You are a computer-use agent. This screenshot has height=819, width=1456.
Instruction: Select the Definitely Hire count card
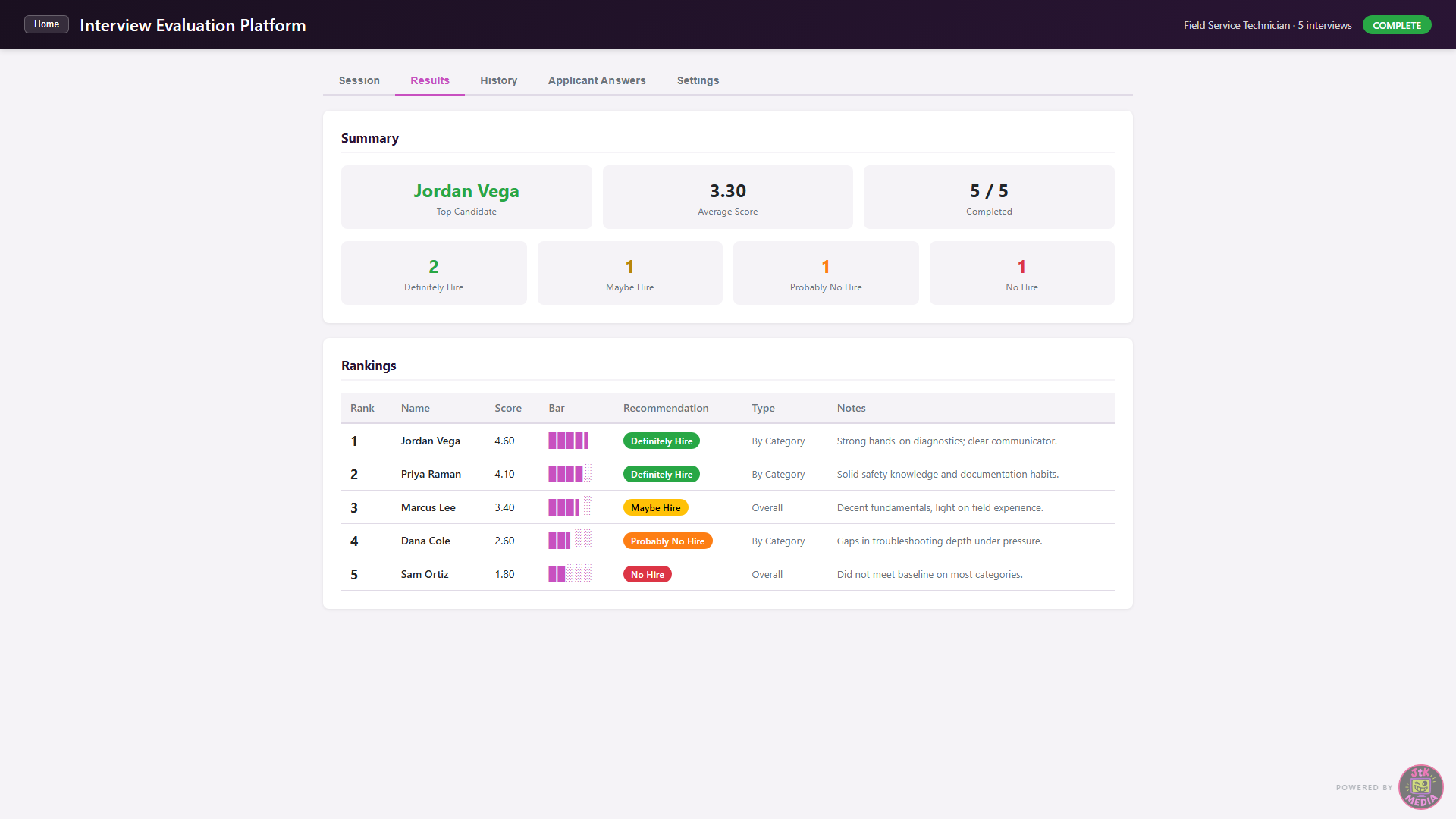click(x=434, y=273)
